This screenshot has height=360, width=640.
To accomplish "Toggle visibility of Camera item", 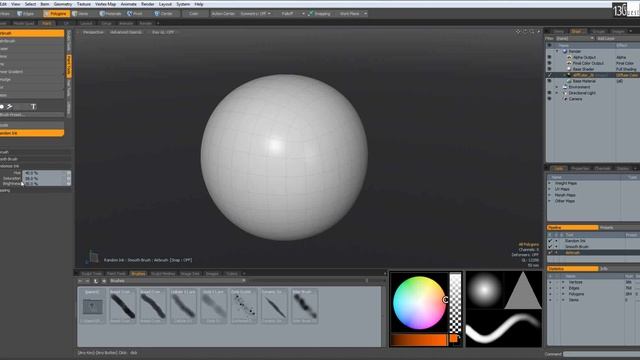I will pyautogui.click(x=549, y=99).
